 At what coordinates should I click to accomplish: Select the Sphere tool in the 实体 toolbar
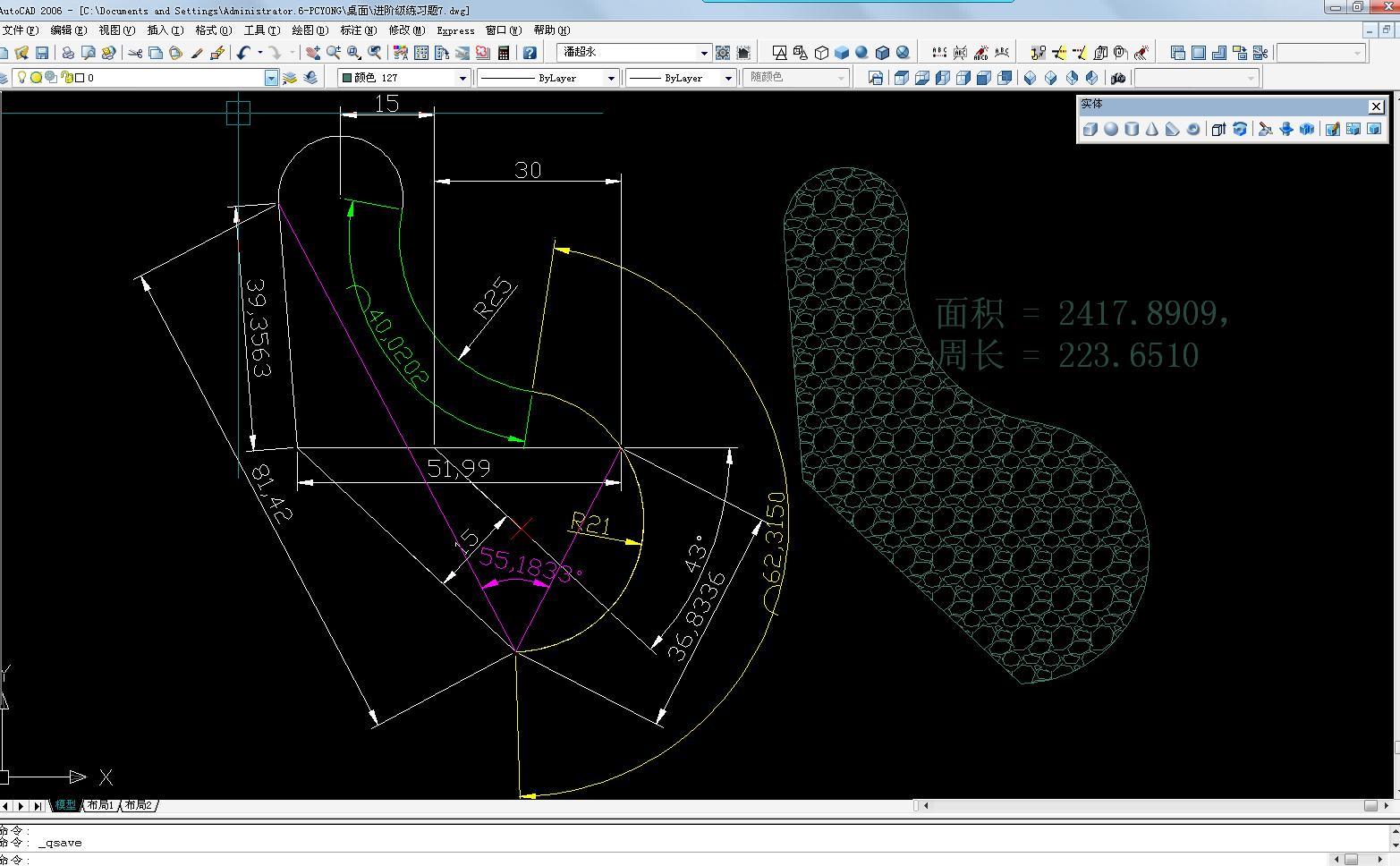pos(1111,130)
